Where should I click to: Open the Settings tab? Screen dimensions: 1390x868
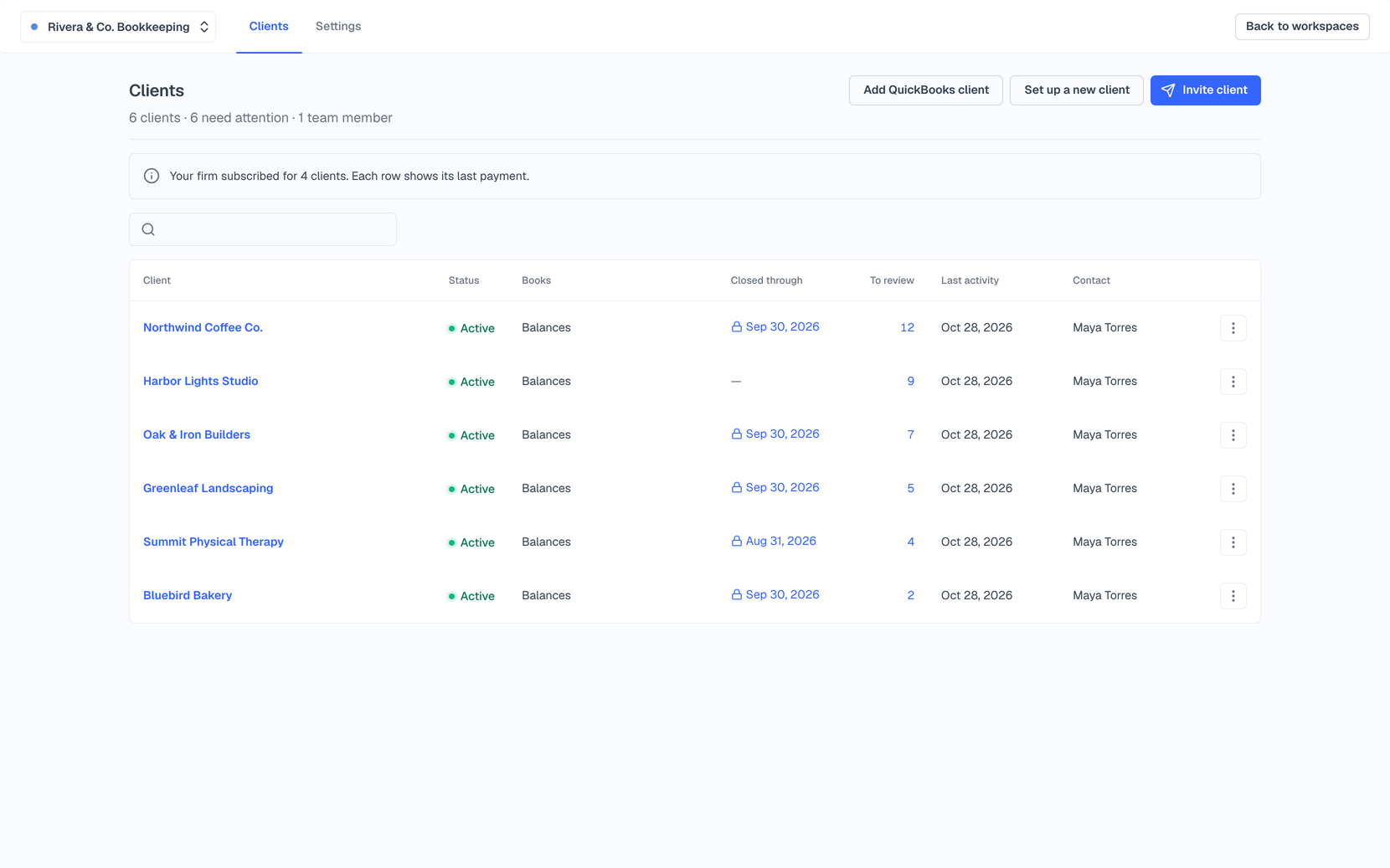coord(338,27)
